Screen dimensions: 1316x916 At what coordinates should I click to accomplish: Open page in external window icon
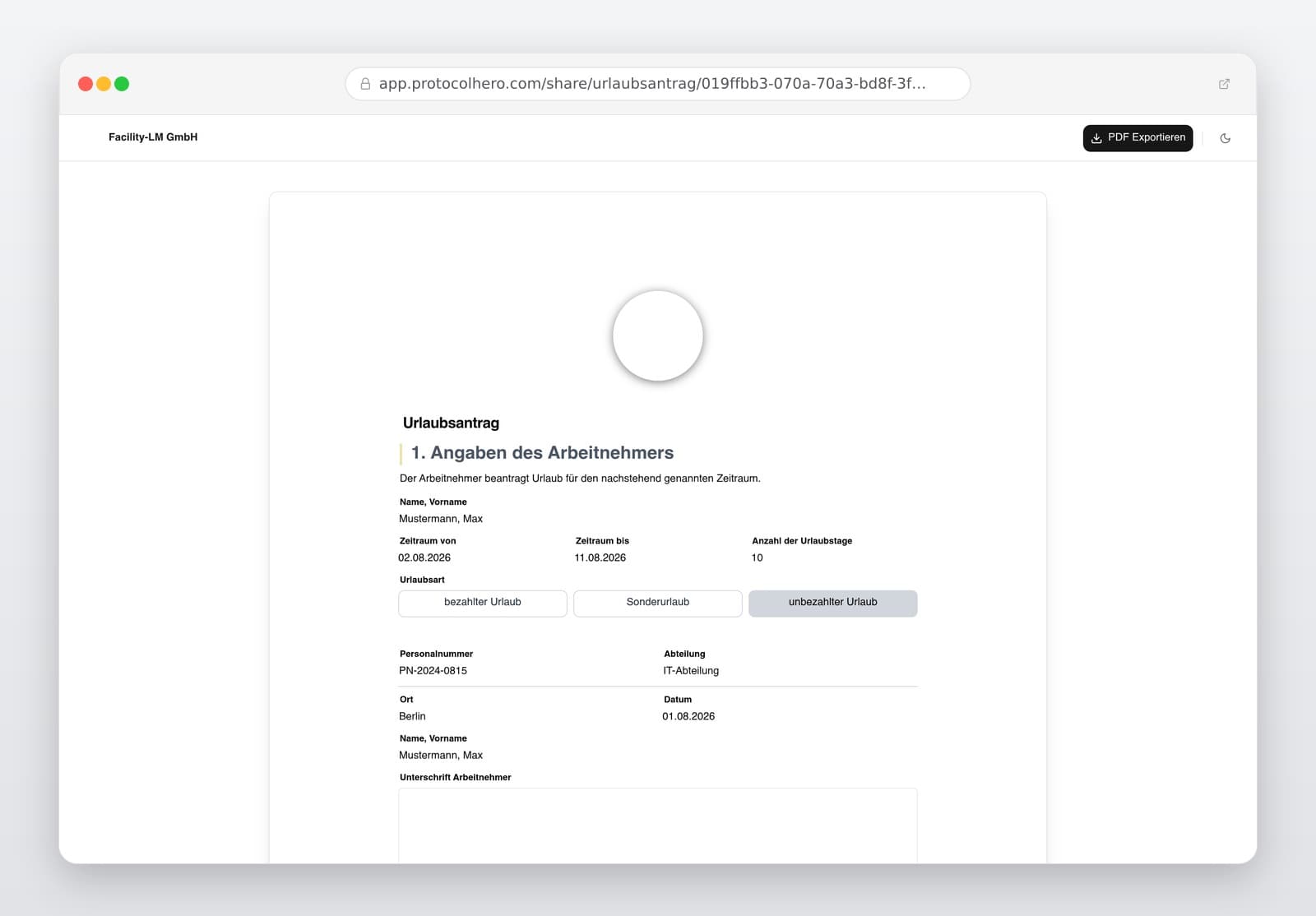pyautogui.click(x=1224, y=84)
